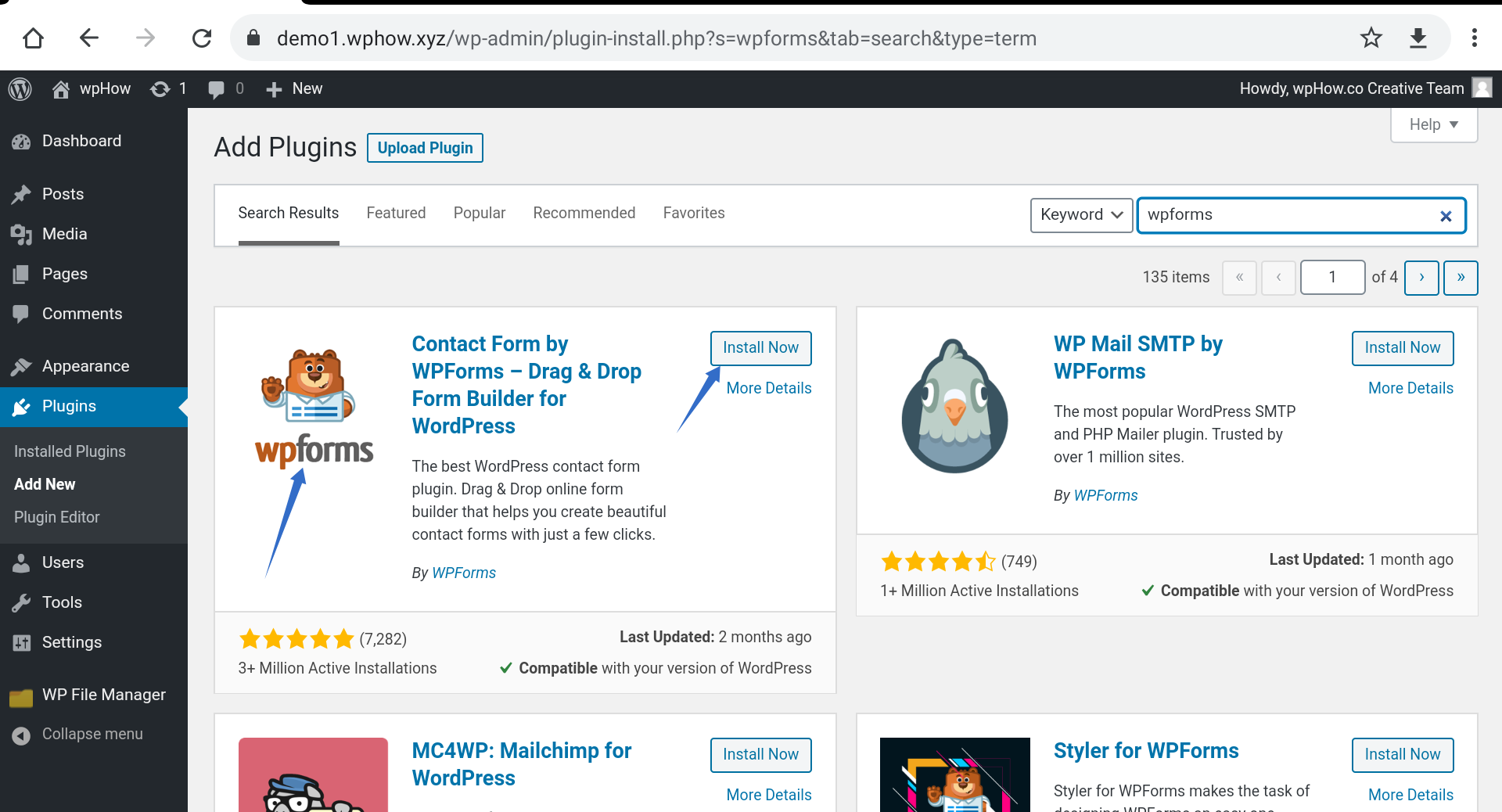Reload the page with refresh icon

(202, 38)
